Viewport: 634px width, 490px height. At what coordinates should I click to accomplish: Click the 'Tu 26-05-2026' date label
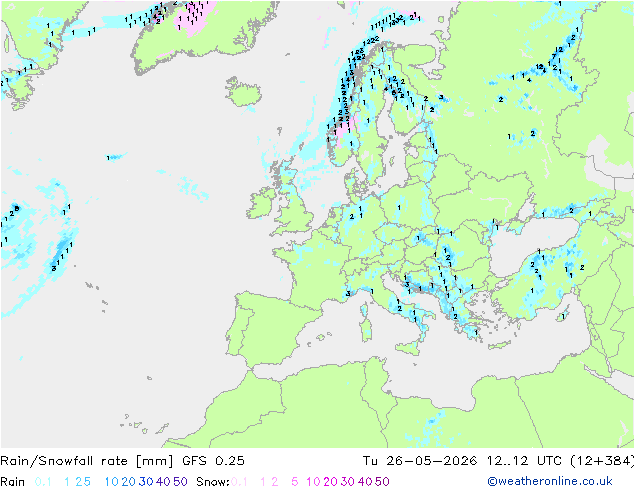click(x=420, y=460)
